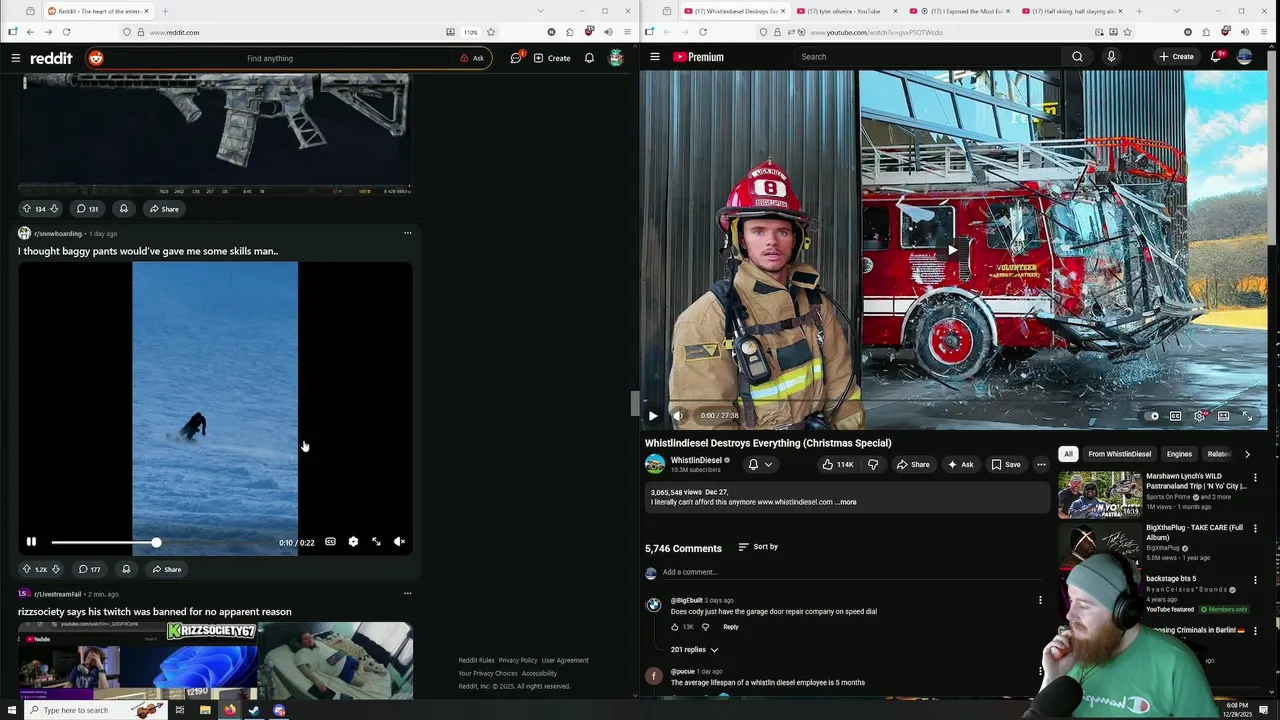Screen dimensions: 1280x720
Task: Play the WhistlinDiesel YouTube video
Action: pyautogui.click(x=653, y=416)
